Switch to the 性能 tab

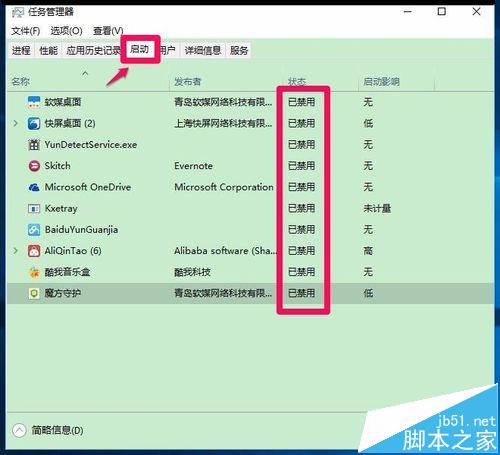point(48,51)
